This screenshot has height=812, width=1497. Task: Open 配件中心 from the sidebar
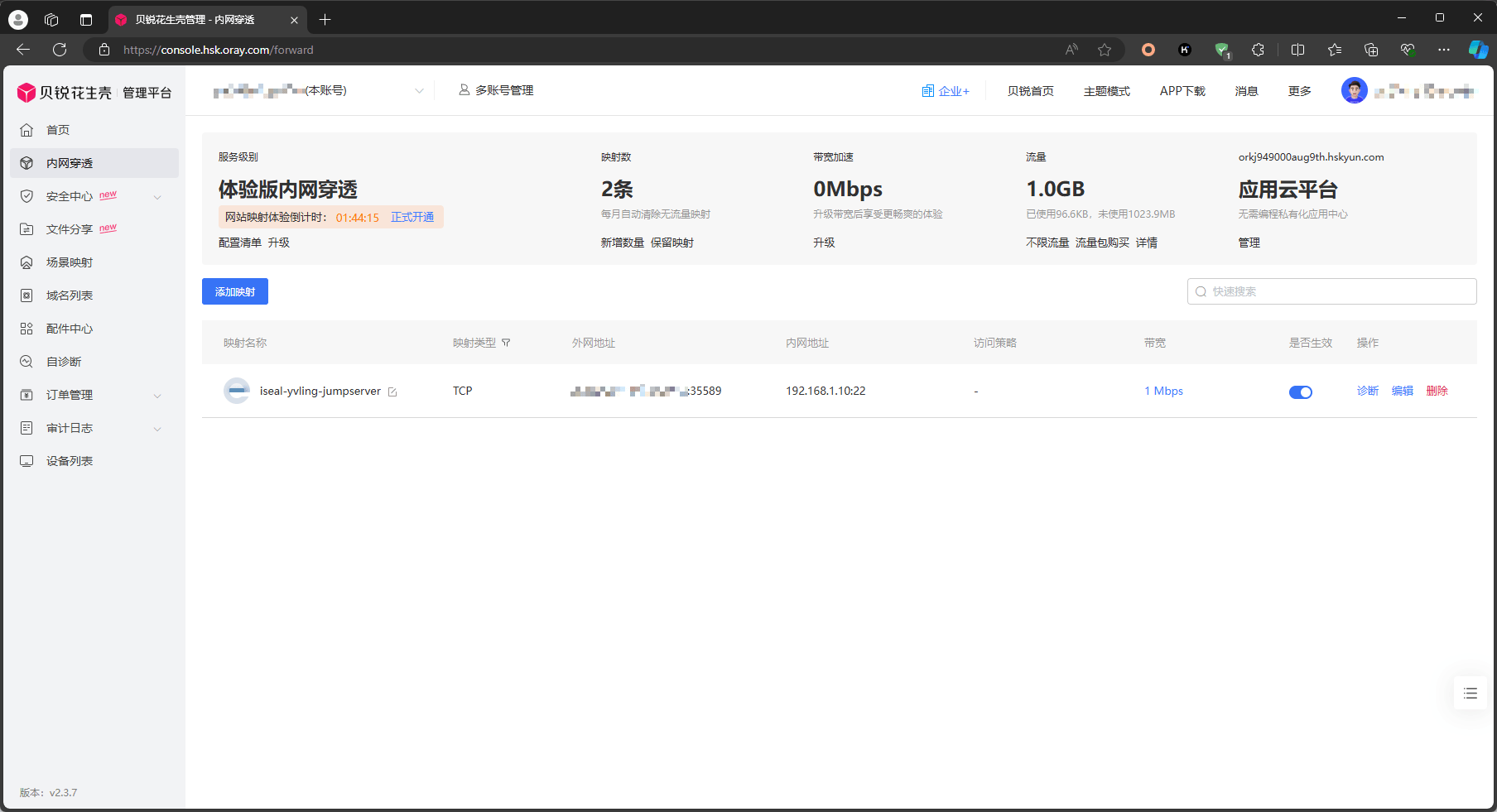[x=70, y=329]
